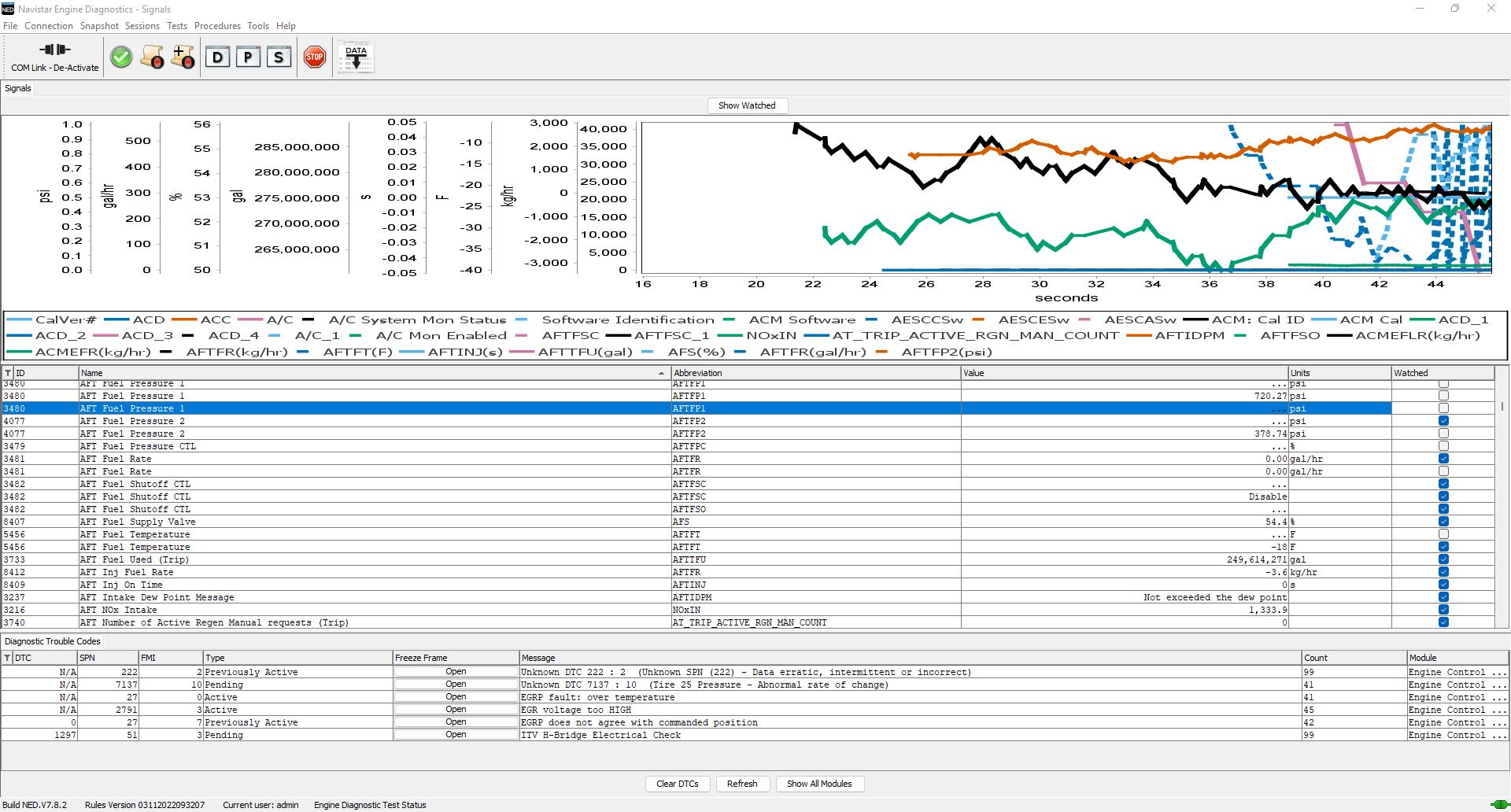Open the S window toolbar button

tap(279, 57)
